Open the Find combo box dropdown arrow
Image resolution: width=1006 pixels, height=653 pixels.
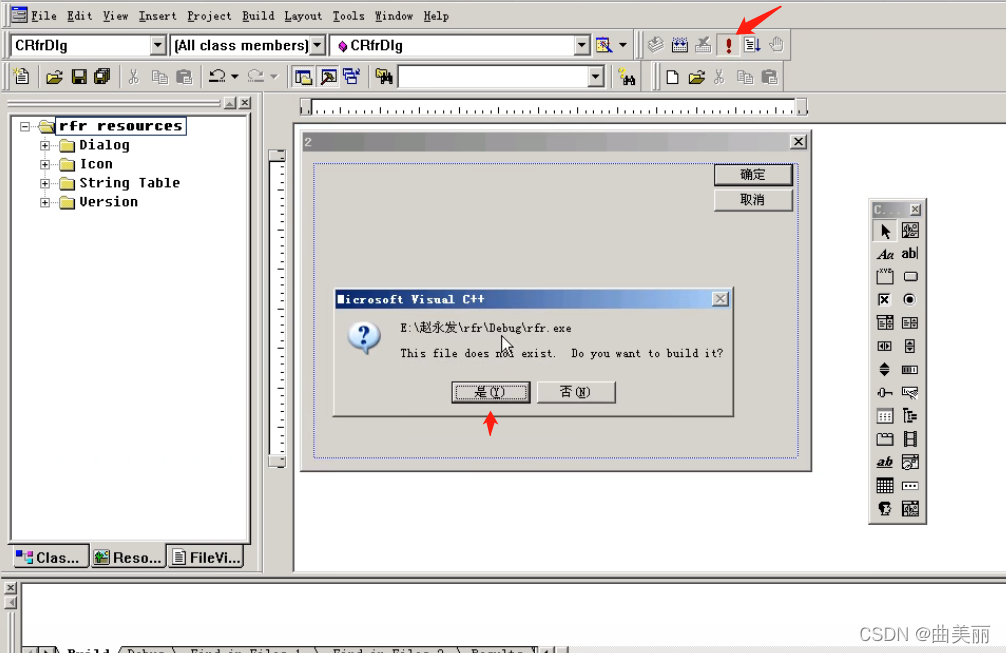pos(595,77)
